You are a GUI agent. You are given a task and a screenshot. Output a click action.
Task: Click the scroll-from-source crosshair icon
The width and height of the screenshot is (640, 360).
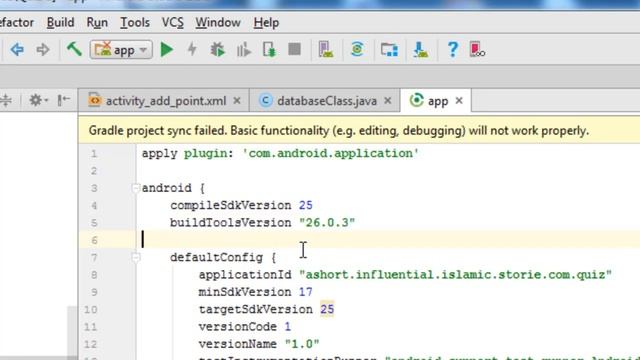pos(5,100)
